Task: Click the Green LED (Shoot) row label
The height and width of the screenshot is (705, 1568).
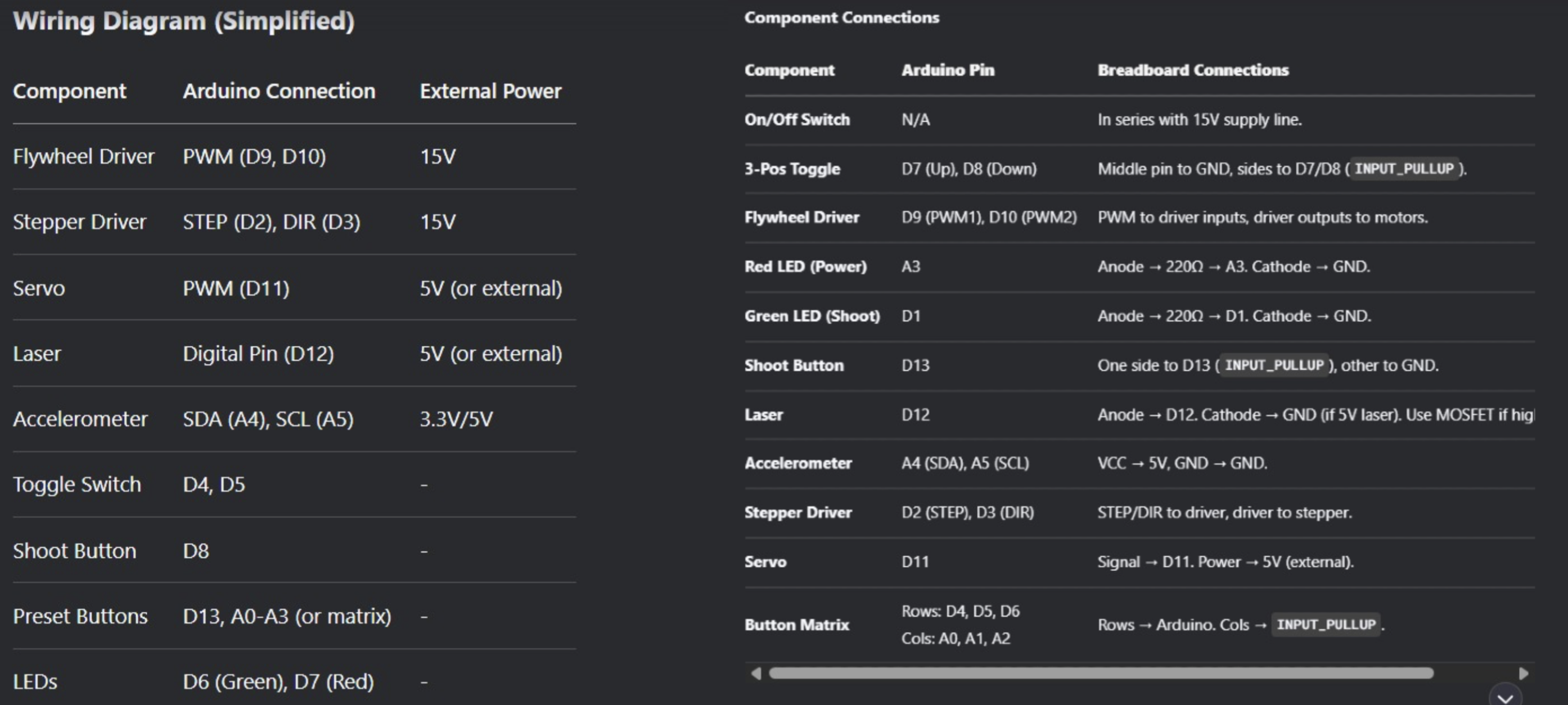Action: [x=812, y=316]
